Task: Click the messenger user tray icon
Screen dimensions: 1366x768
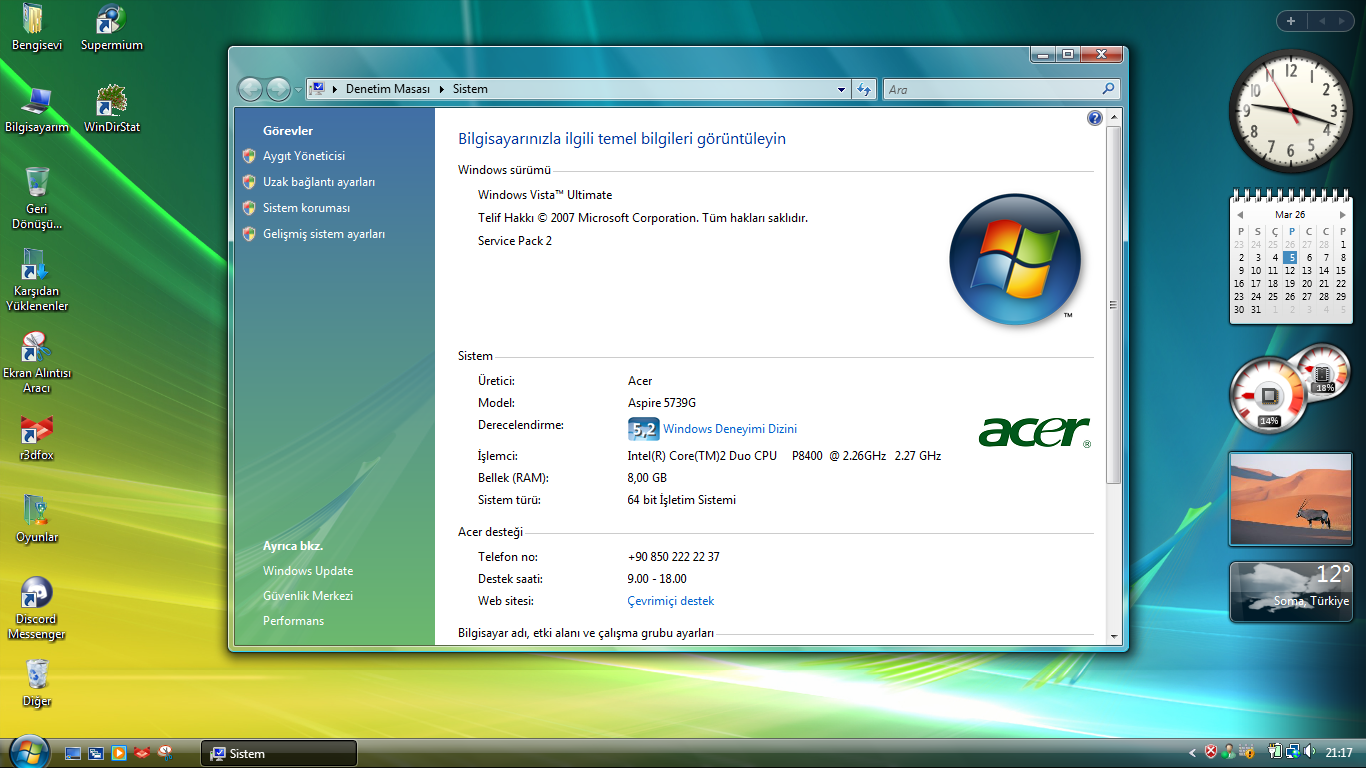Action: [x=1228, y=752]
